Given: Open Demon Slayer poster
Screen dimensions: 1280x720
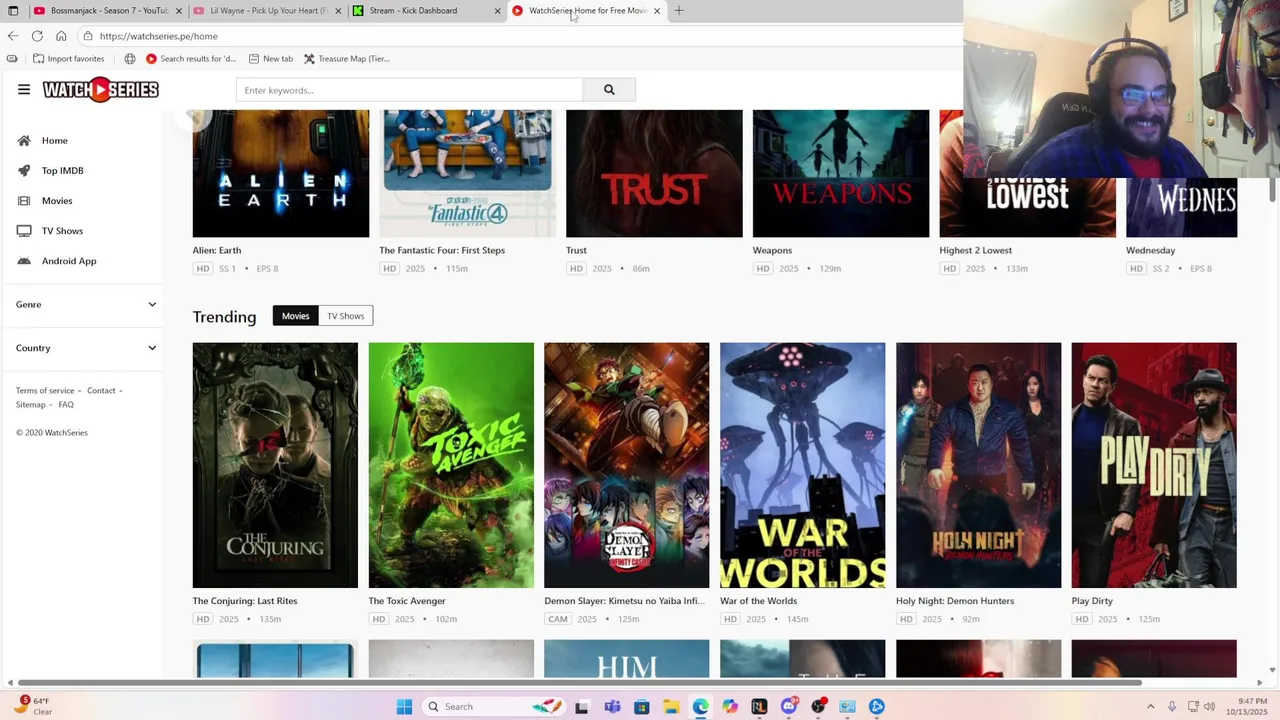Looking at the screenshot, I should [627, 465].
